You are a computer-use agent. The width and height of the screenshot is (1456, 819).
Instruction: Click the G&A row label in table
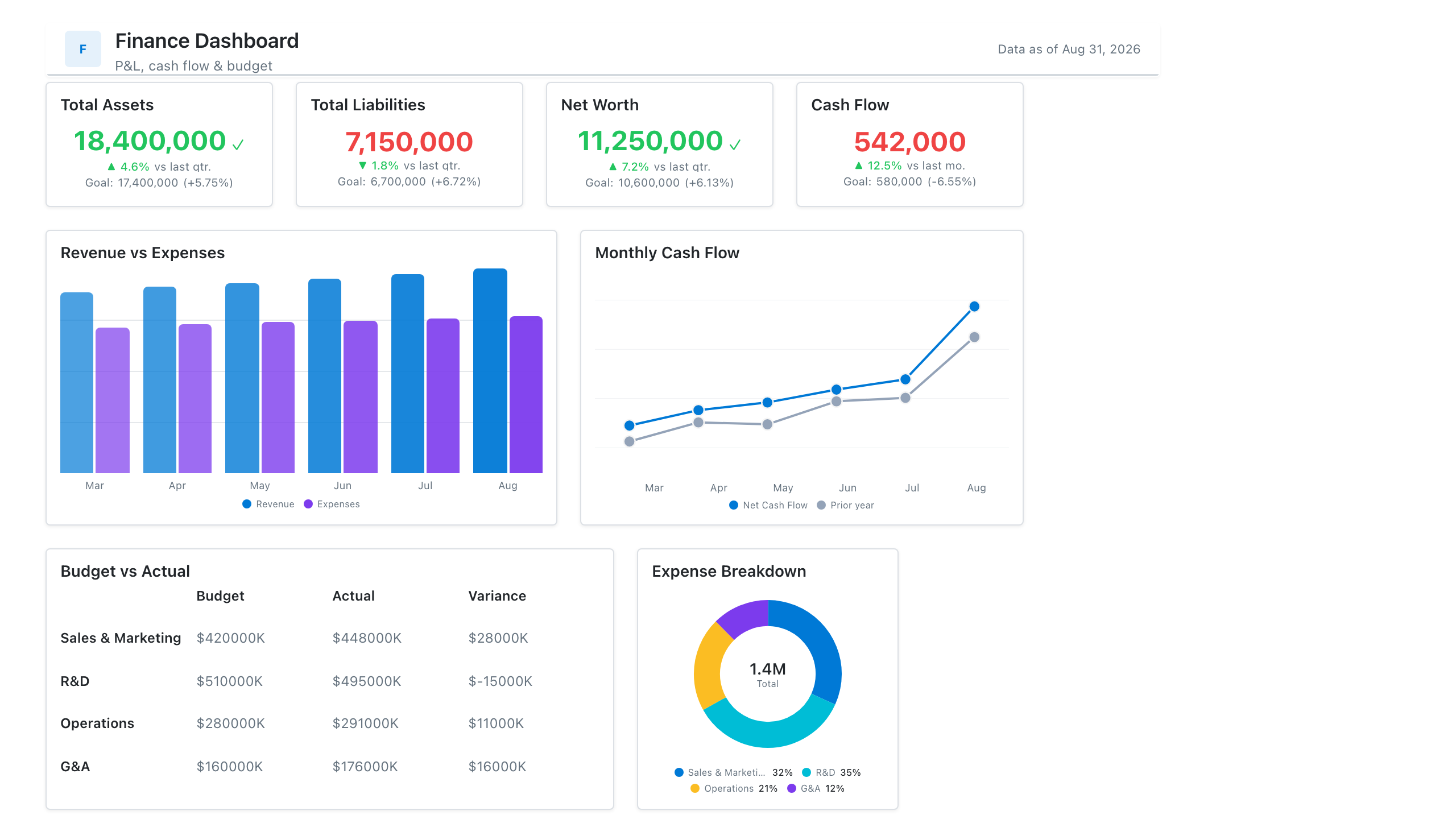[75, 767]
